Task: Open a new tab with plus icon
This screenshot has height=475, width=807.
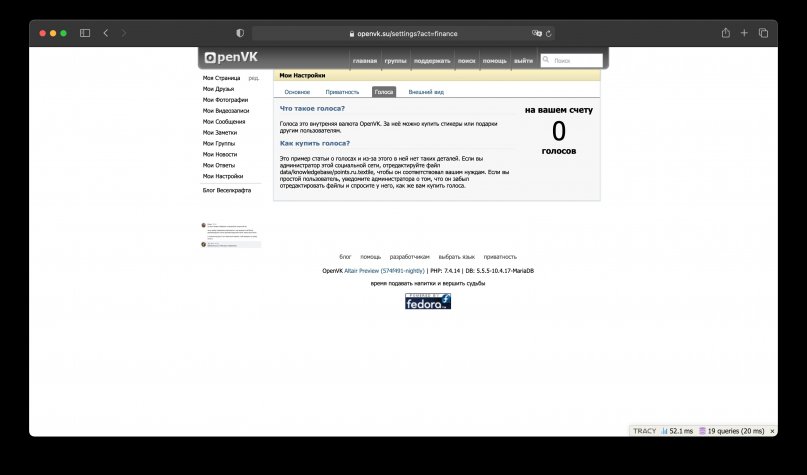Action: coord(744,33)
